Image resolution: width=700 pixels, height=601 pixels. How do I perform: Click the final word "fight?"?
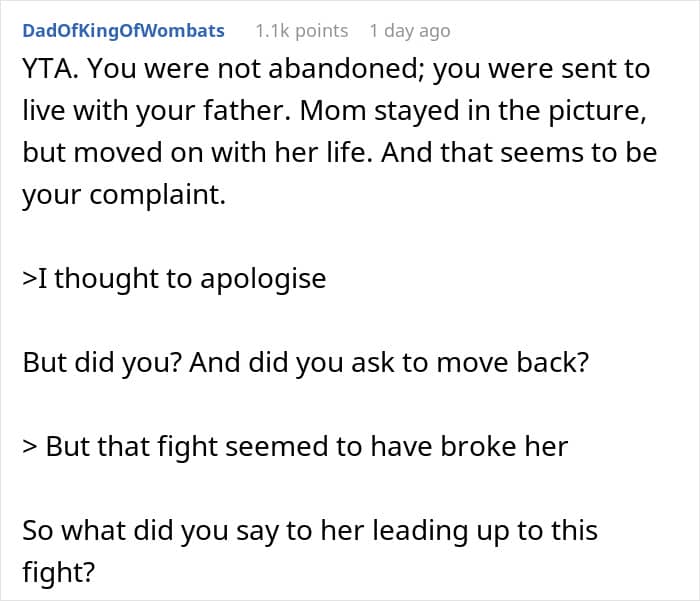(58, 573)
